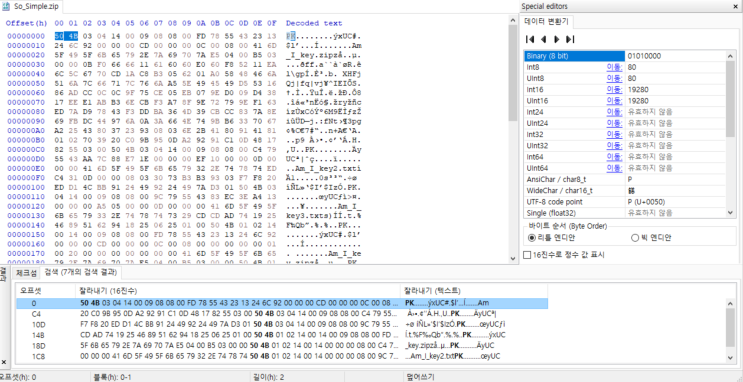This screenshot has width=743, height=382.
Task: Select the UTF-8 code point row
Action: coord(625,201)
